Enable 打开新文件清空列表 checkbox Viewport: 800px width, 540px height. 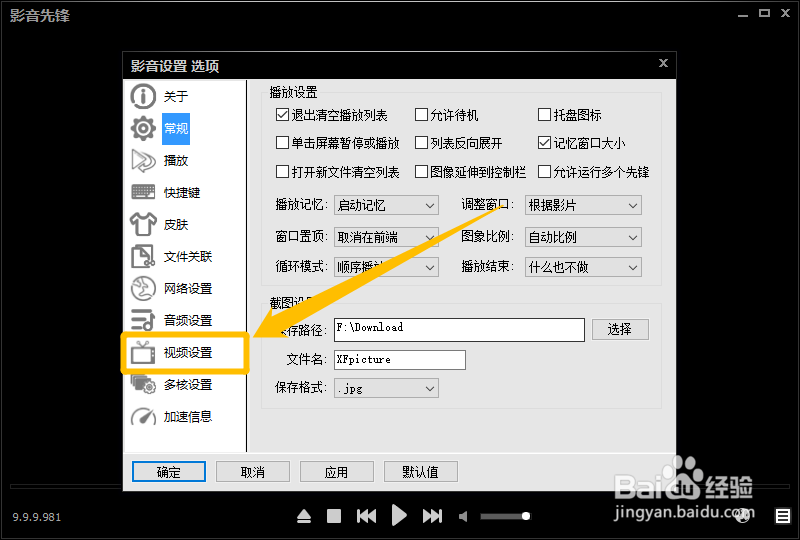282,172
